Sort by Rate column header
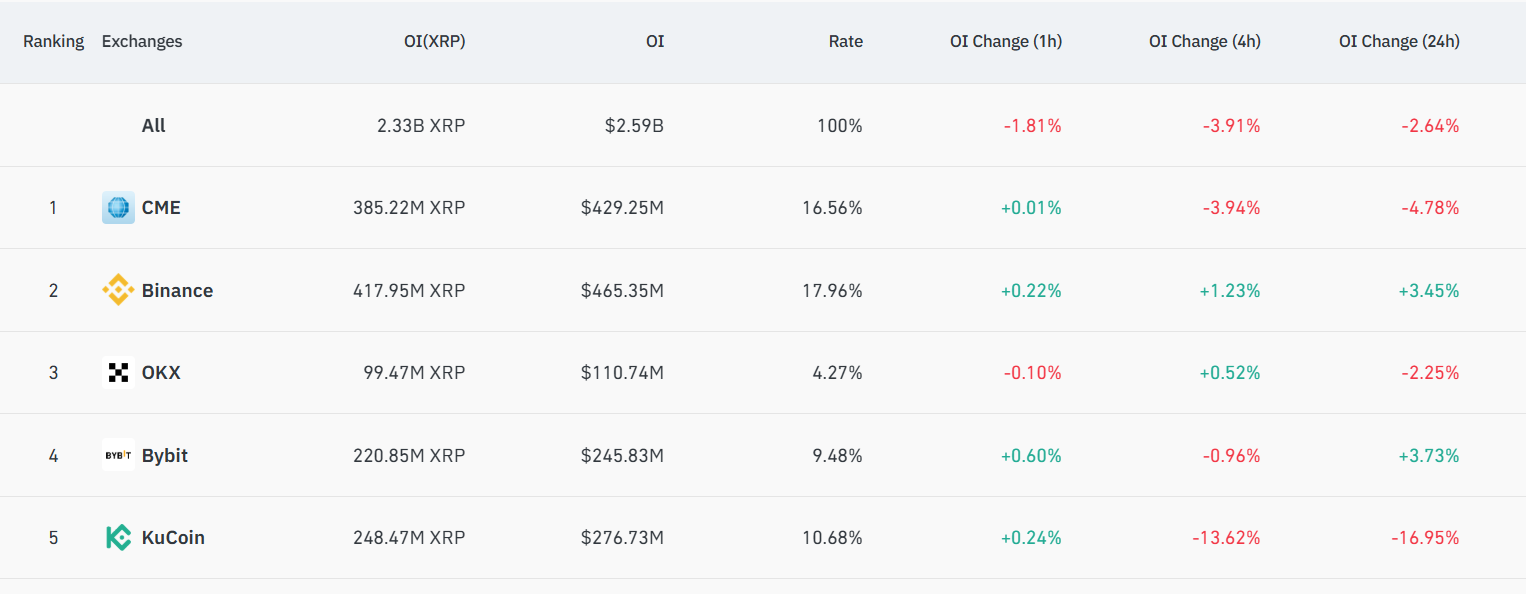1526x594 pixels. click(x=846, y=42)
